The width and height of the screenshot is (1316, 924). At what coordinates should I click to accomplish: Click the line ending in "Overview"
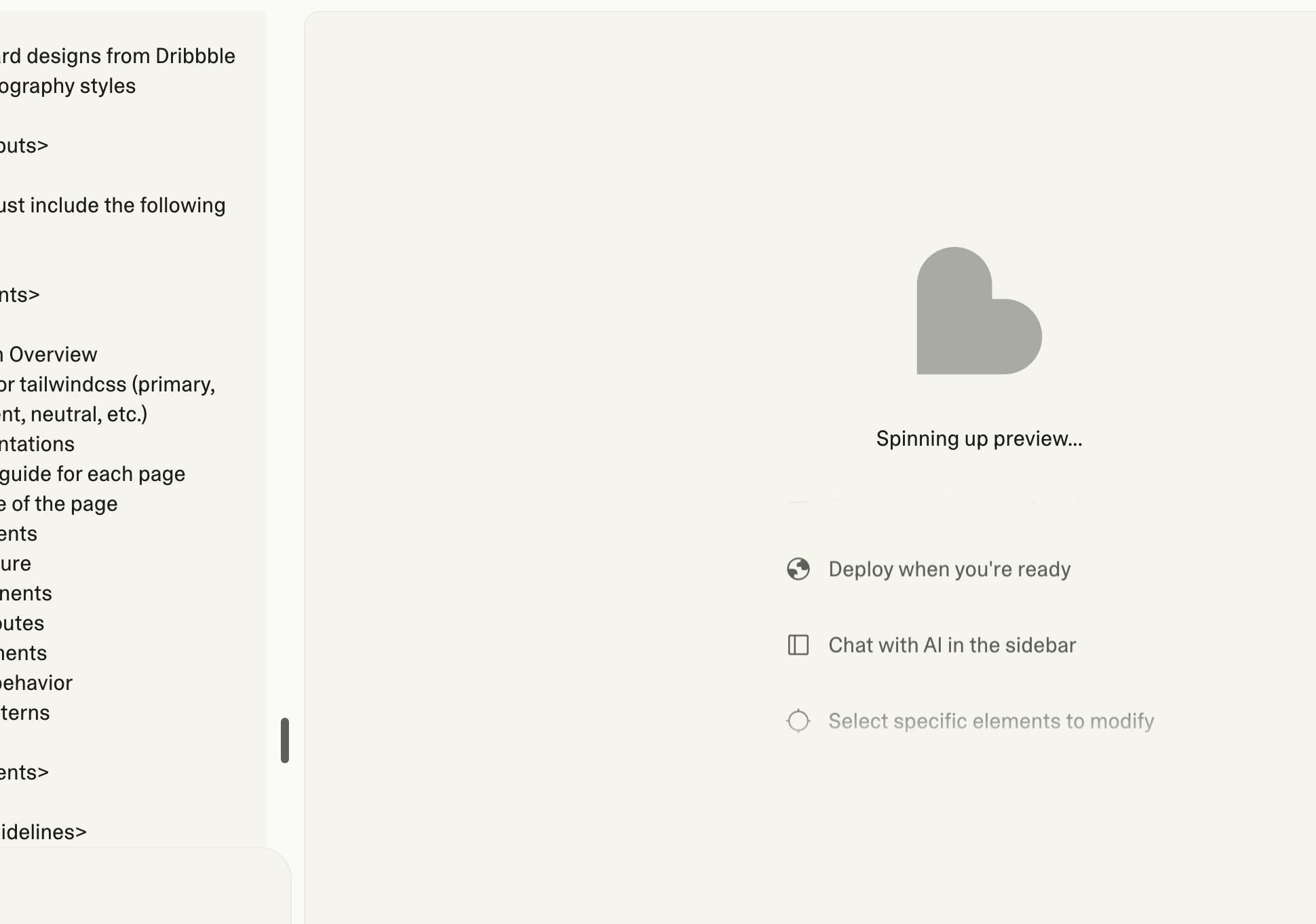point(50,355)
